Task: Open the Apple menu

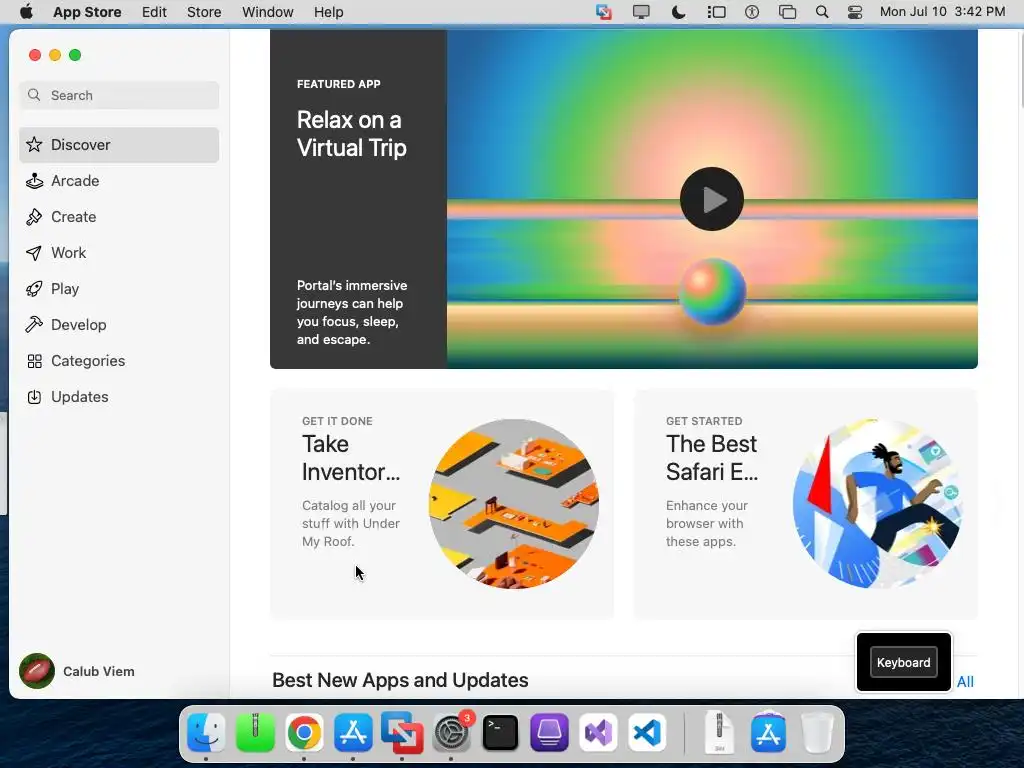Action: (26, 12)
